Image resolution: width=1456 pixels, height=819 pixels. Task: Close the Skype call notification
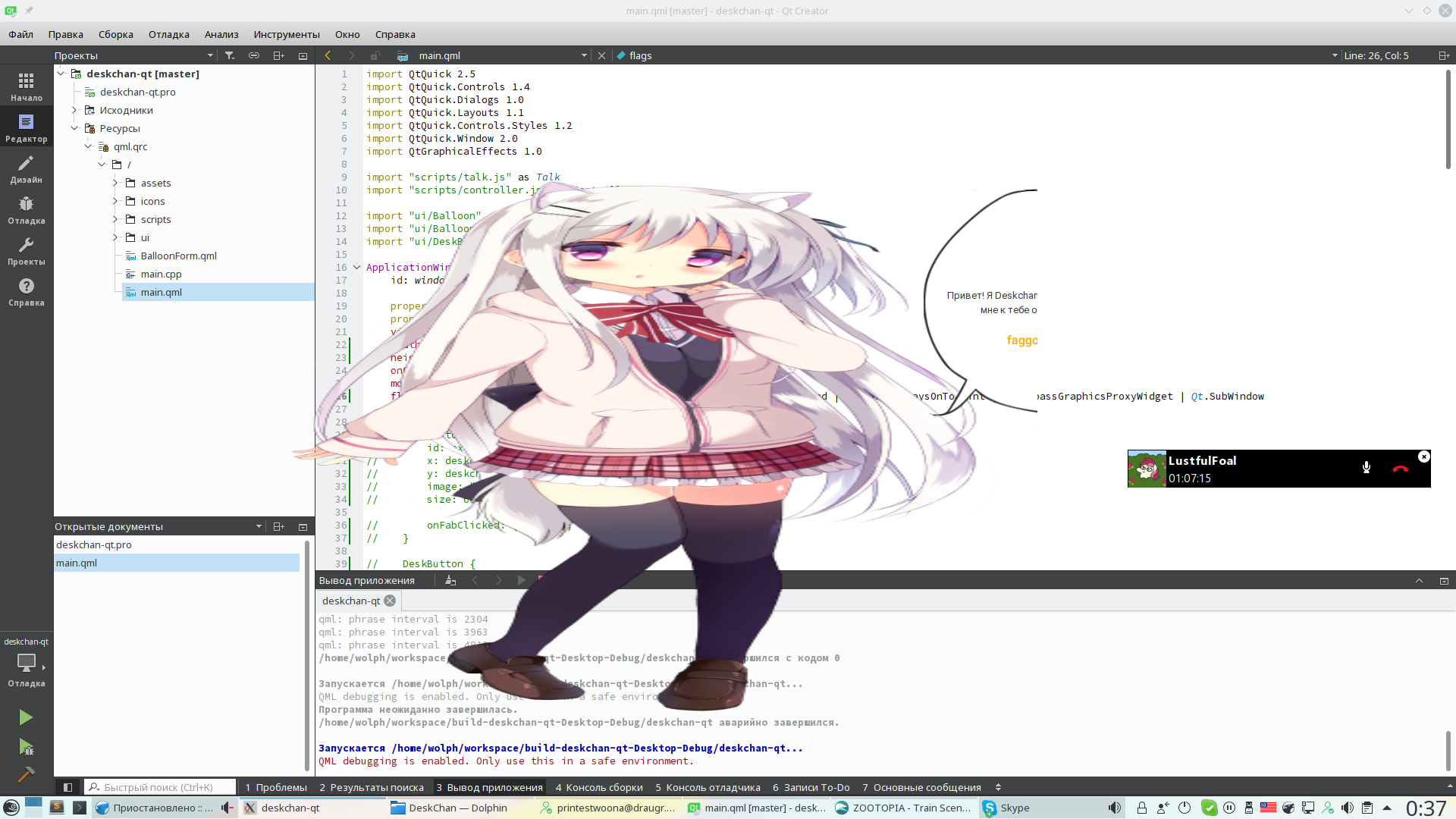[x=1424, y=457]
